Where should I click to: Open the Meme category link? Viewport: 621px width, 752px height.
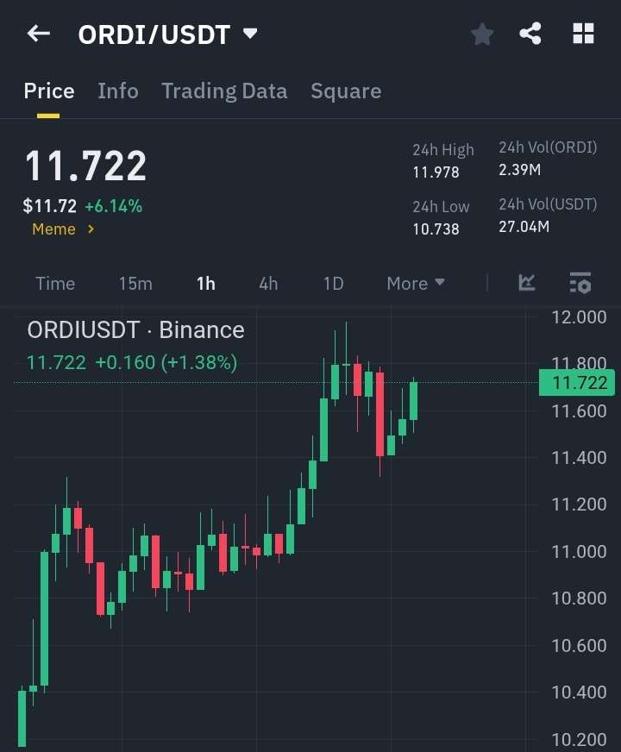pyautogui.click(x=63, y=229)
